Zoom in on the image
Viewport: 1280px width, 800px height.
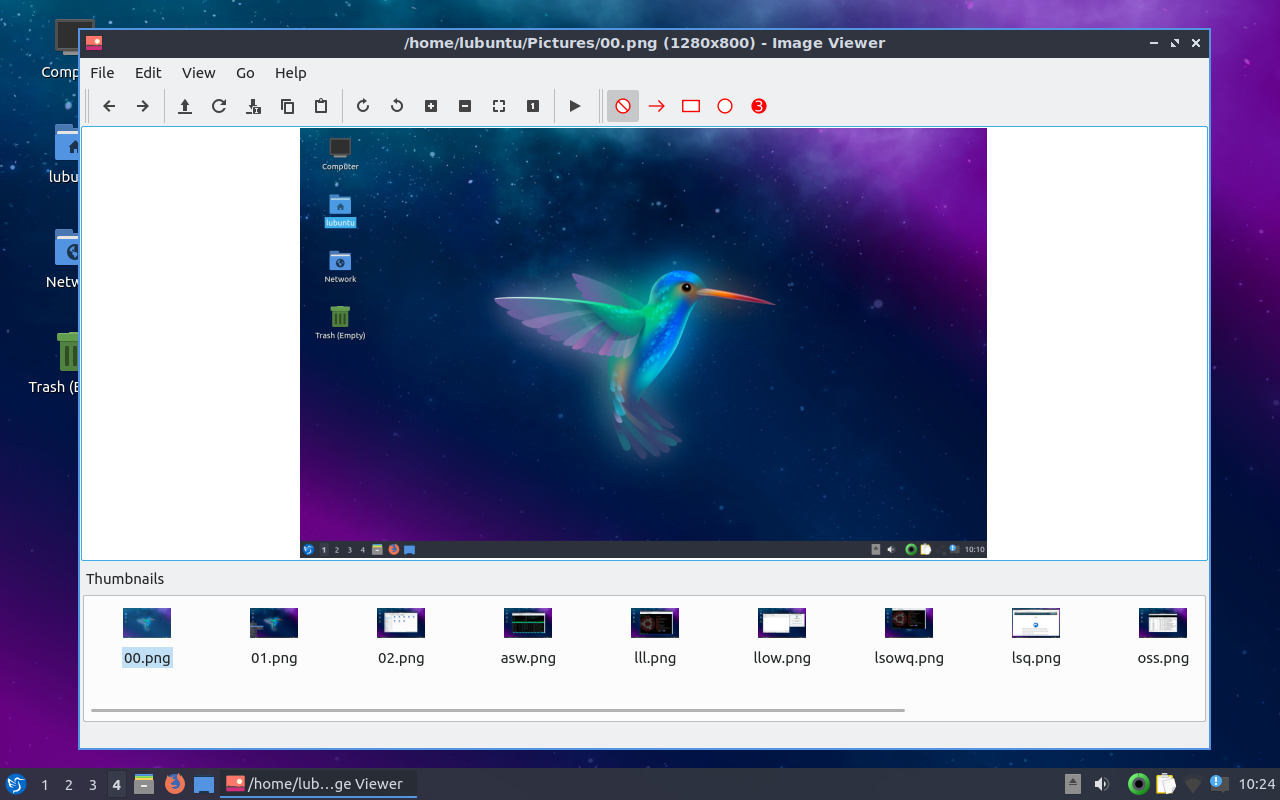[x=431, y=106]
